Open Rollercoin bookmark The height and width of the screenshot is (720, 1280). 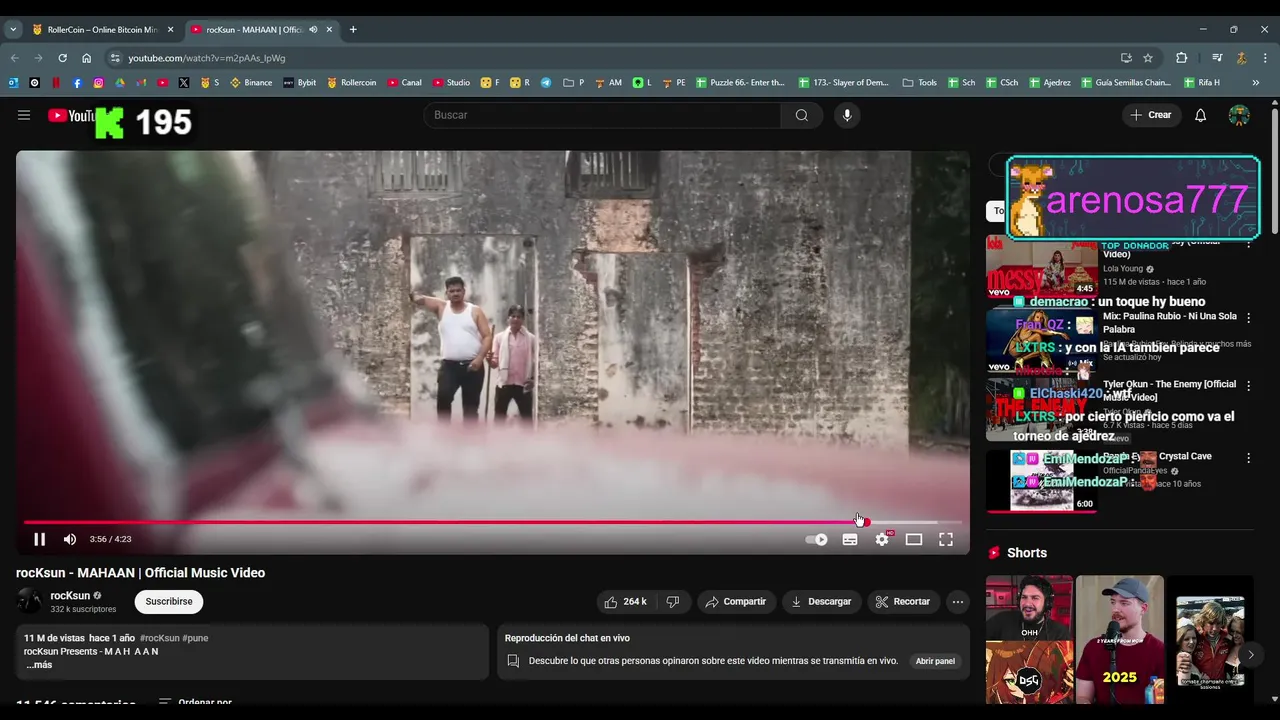click(352, 83)
